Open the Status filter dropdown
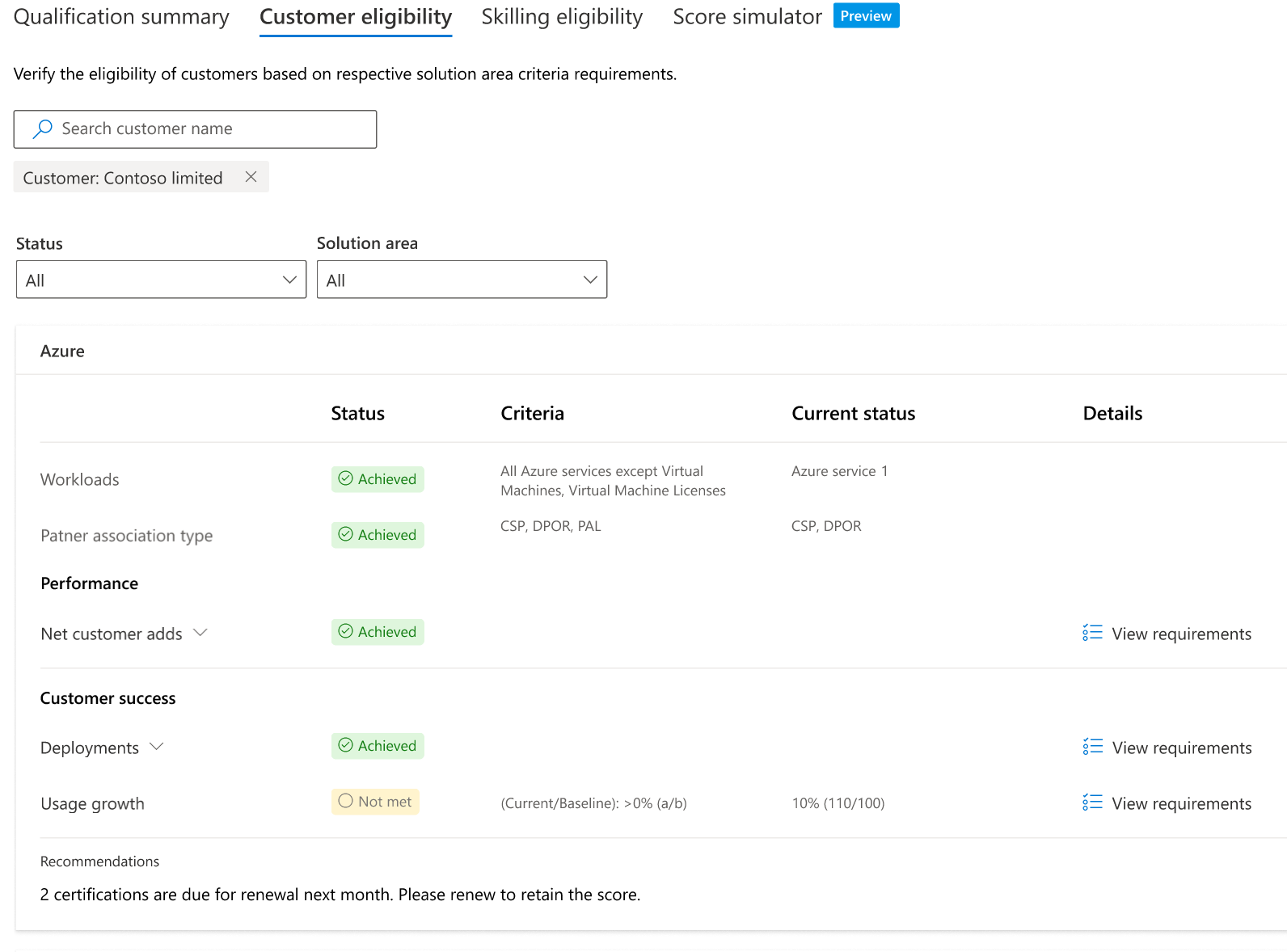Viewport: 1287px width, 952px height. tap(161, 280)
